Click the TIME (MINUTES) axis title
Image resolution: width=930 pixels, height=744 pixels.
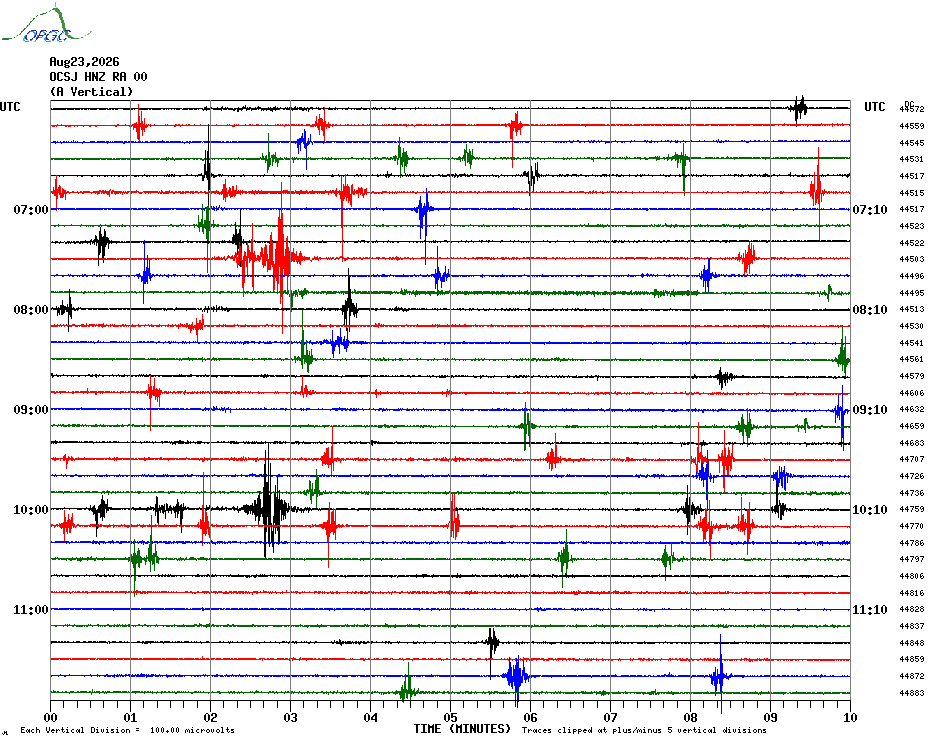point(463,729)
